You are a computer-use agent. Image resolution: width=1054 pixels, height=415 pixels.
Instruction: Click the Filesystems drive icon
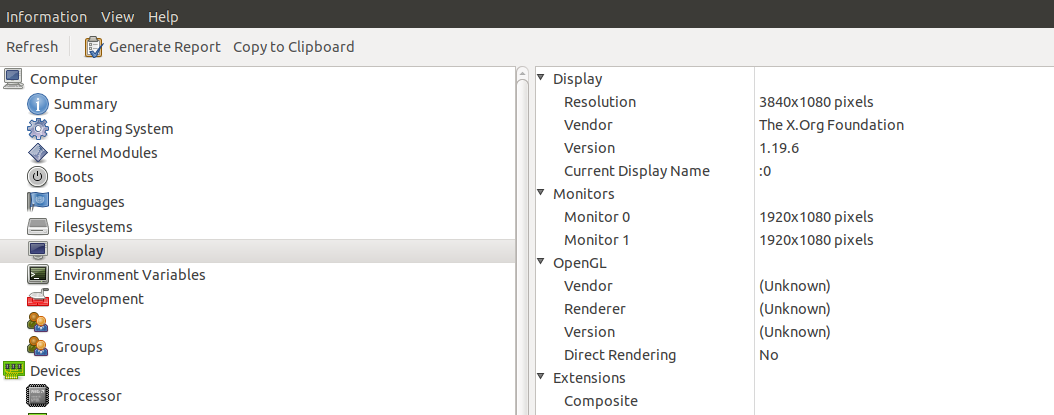[x=37, y=227]
